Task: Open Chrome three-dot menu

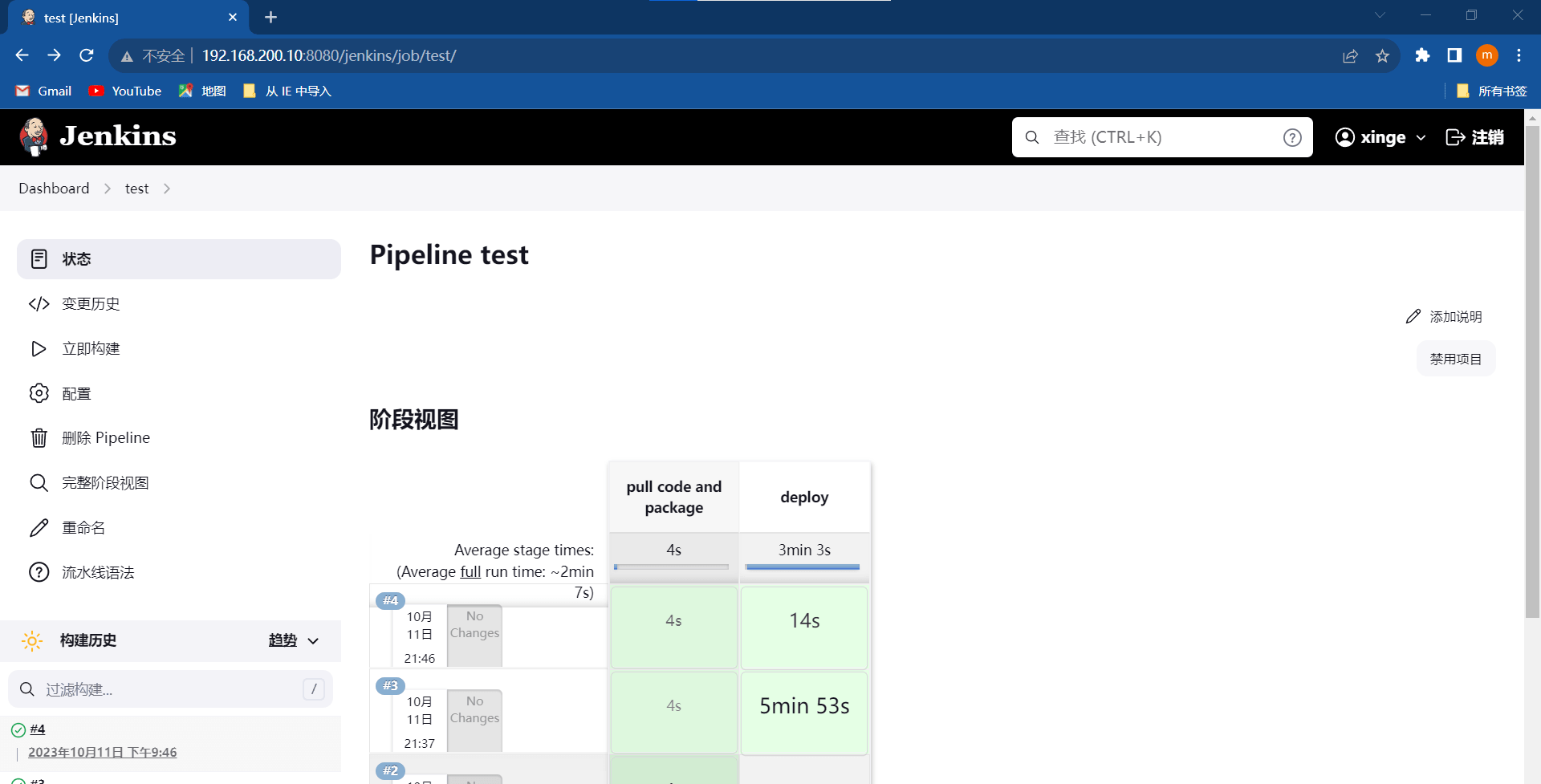Action: tap(1519, 55)
